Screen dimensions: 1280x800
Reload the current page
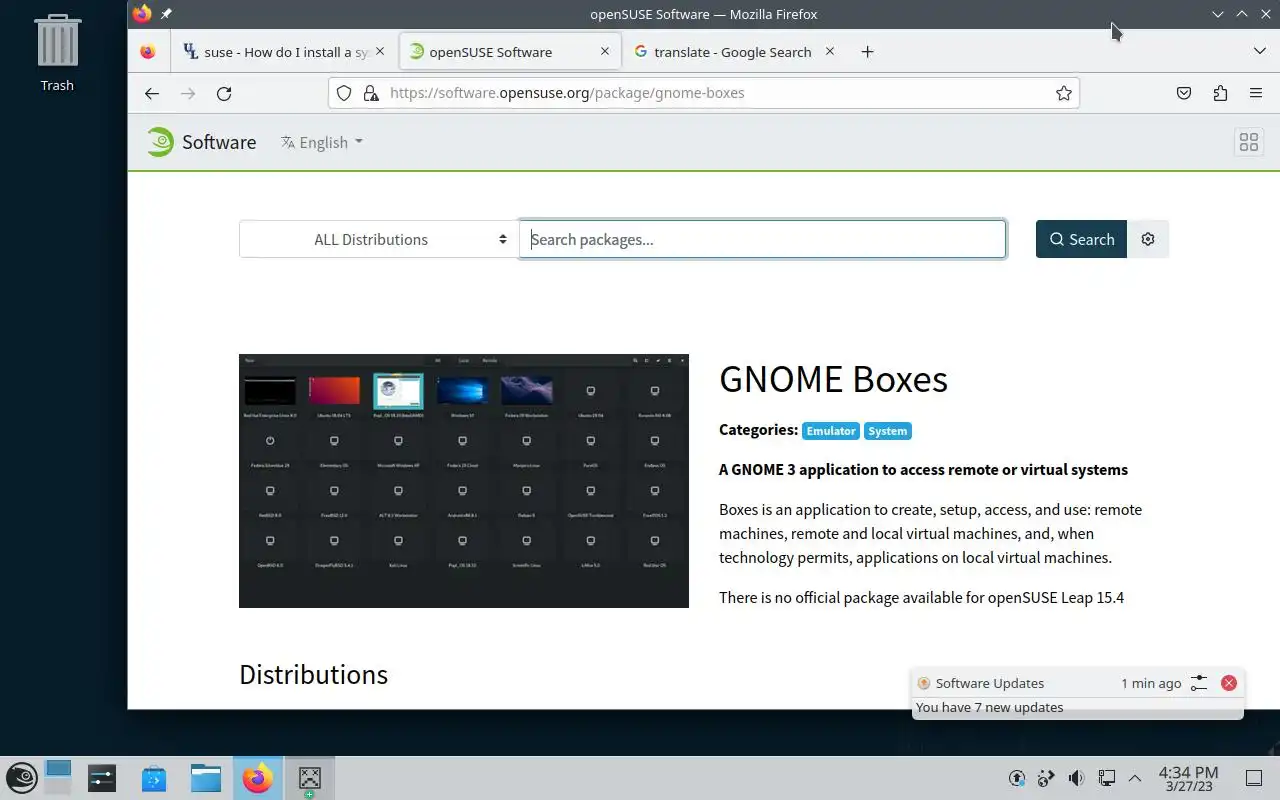224,93
